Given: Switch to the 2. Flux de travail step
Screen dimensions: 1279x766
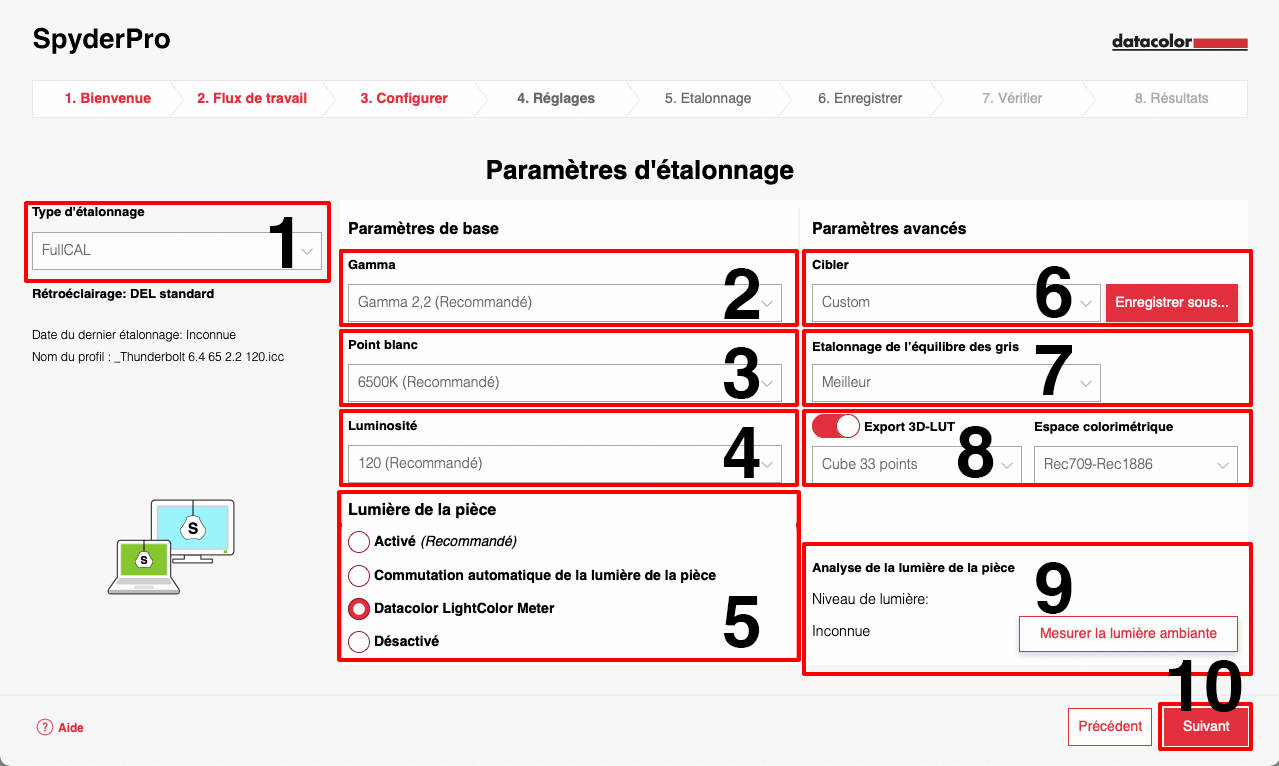Looking at the screenshot, I should (252, 99).
